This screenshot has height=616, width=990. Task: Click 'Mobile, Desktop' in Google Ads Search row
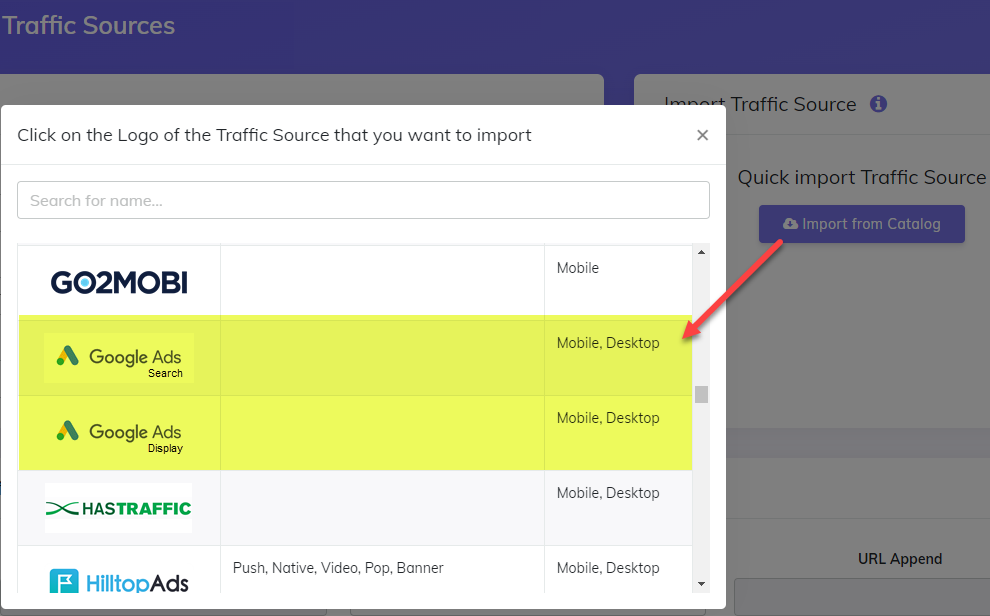(607, 343)
